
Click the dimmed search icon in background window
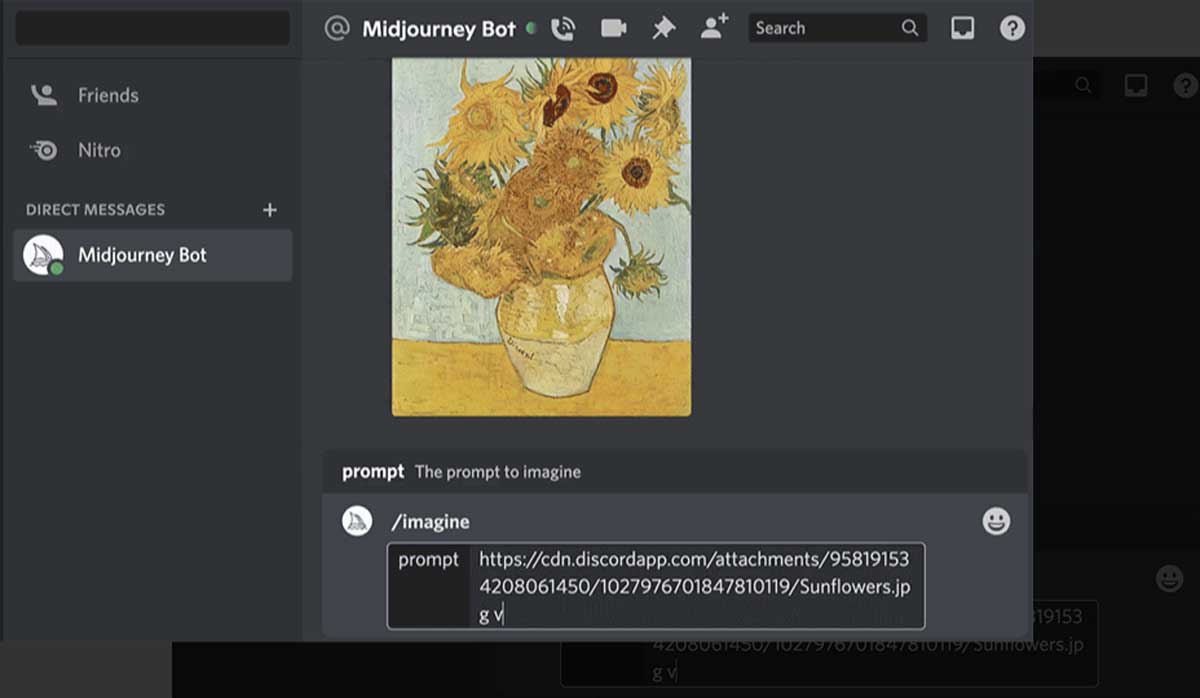1084,86
